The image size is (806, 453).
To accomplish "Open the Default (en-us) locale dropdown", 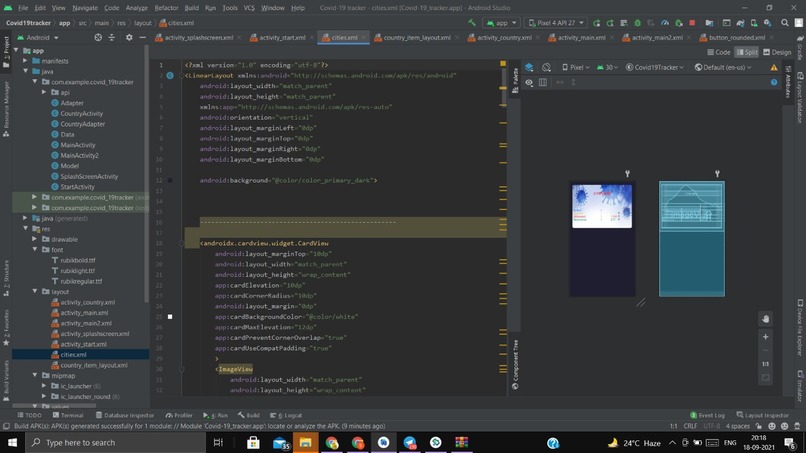I will tap(723, 67).
